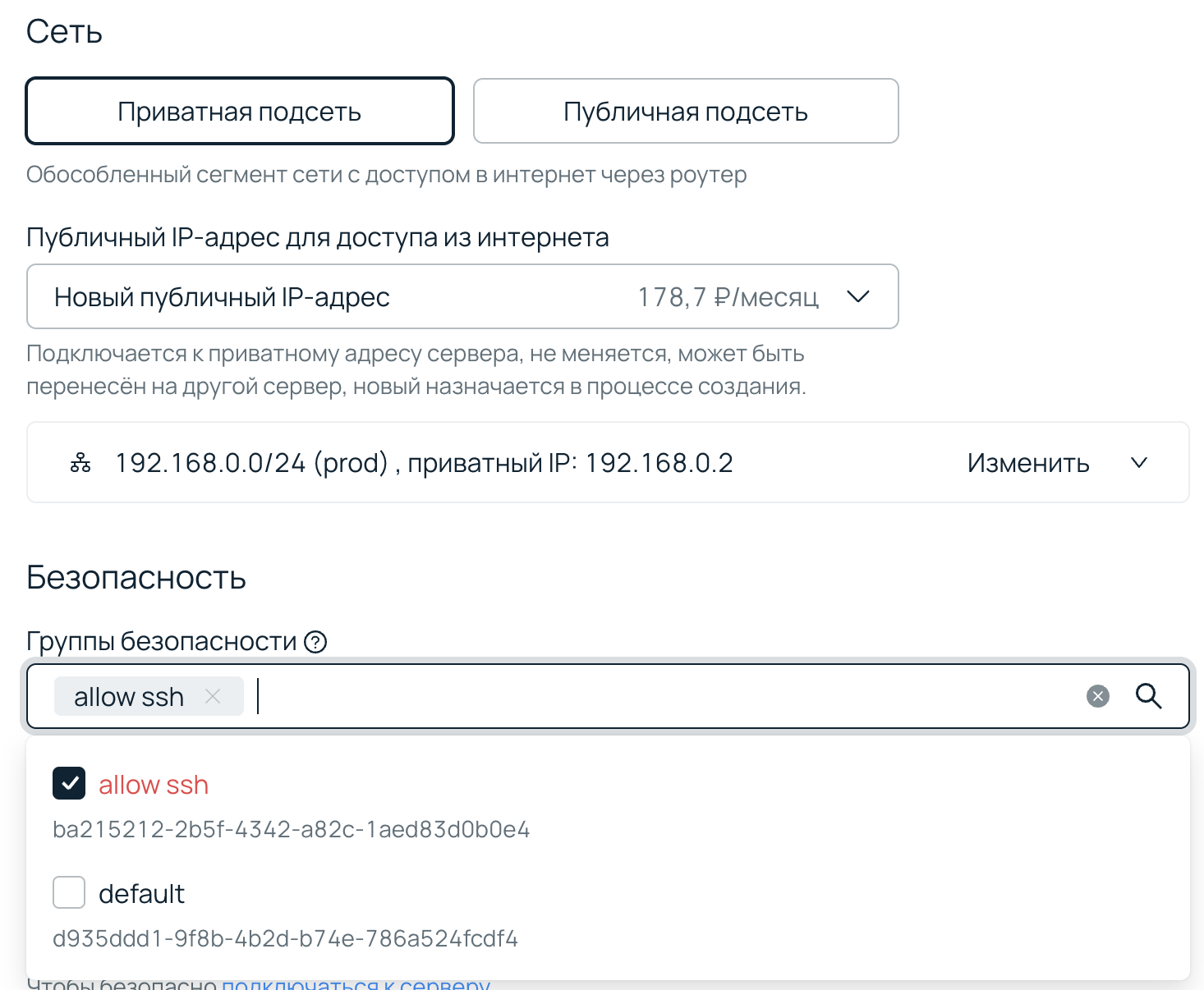Viewport: 1204px width, 990px height.
Task: Click the magnifier search icon
Action: click(1148, 697)
